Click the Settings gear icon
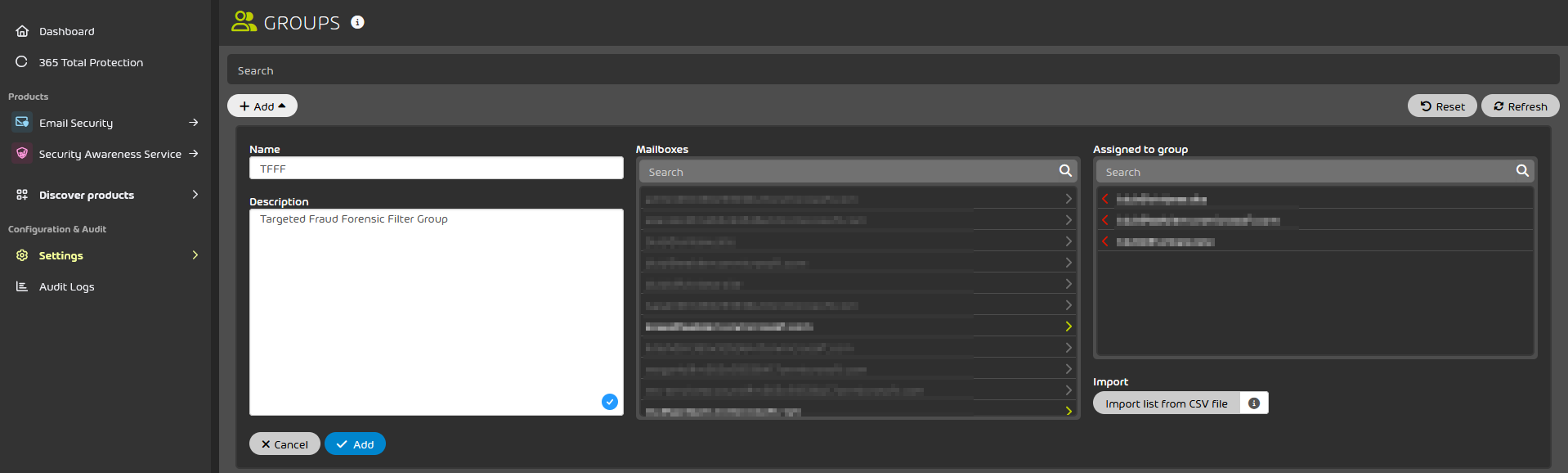This screenshot has height=473, width=1568. click(22, 255)
